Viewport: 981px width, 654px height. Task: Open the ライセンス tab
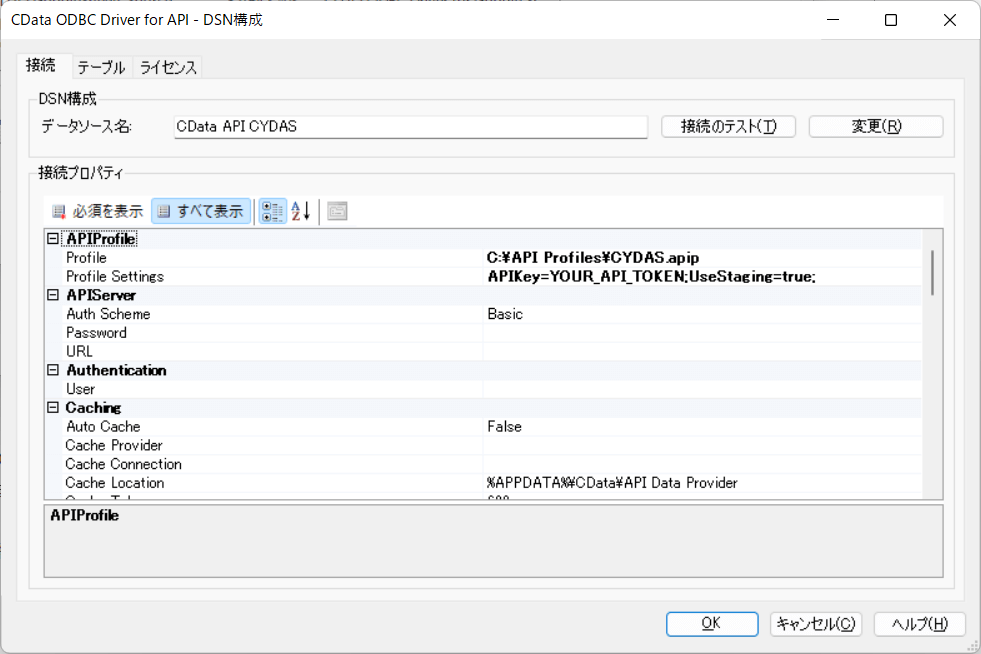(168, 67)
